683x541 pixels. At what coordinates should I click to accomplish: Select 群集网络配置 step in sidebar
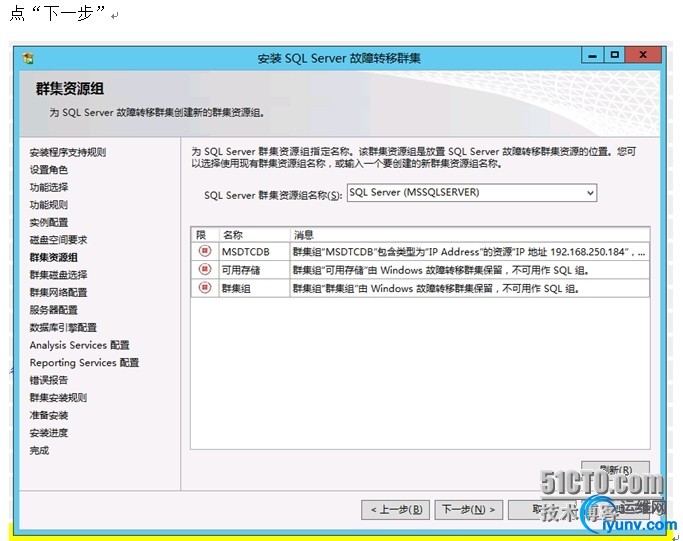pyautogui.click(x=58, y=292)
